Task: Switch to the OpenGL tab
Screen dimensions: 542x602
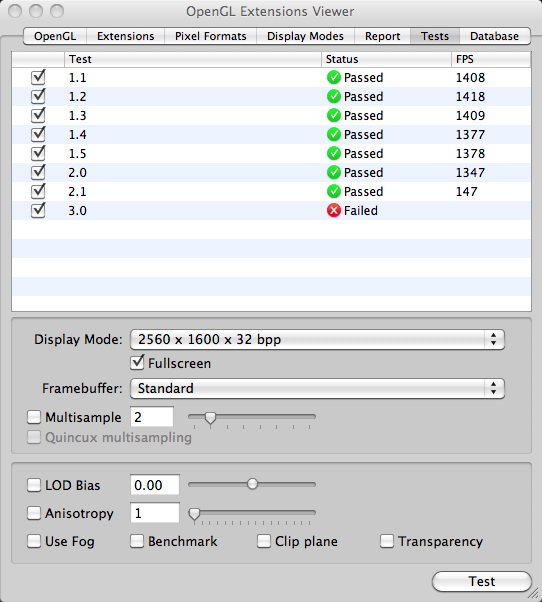Action: (x=55, y=36)
